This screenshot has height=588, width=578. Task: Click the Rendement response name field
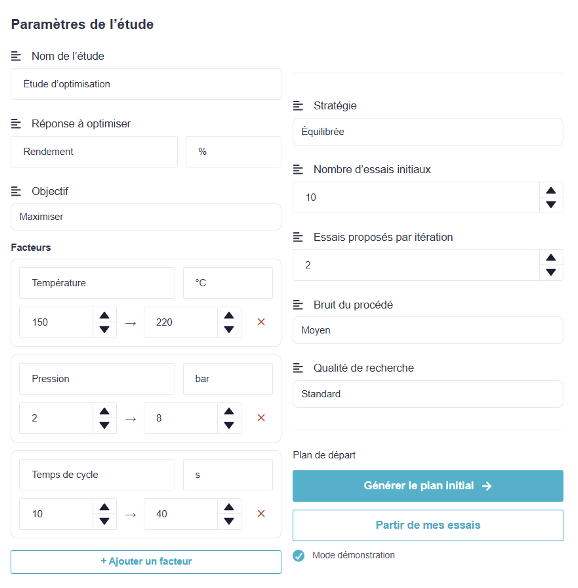(94, 152)
